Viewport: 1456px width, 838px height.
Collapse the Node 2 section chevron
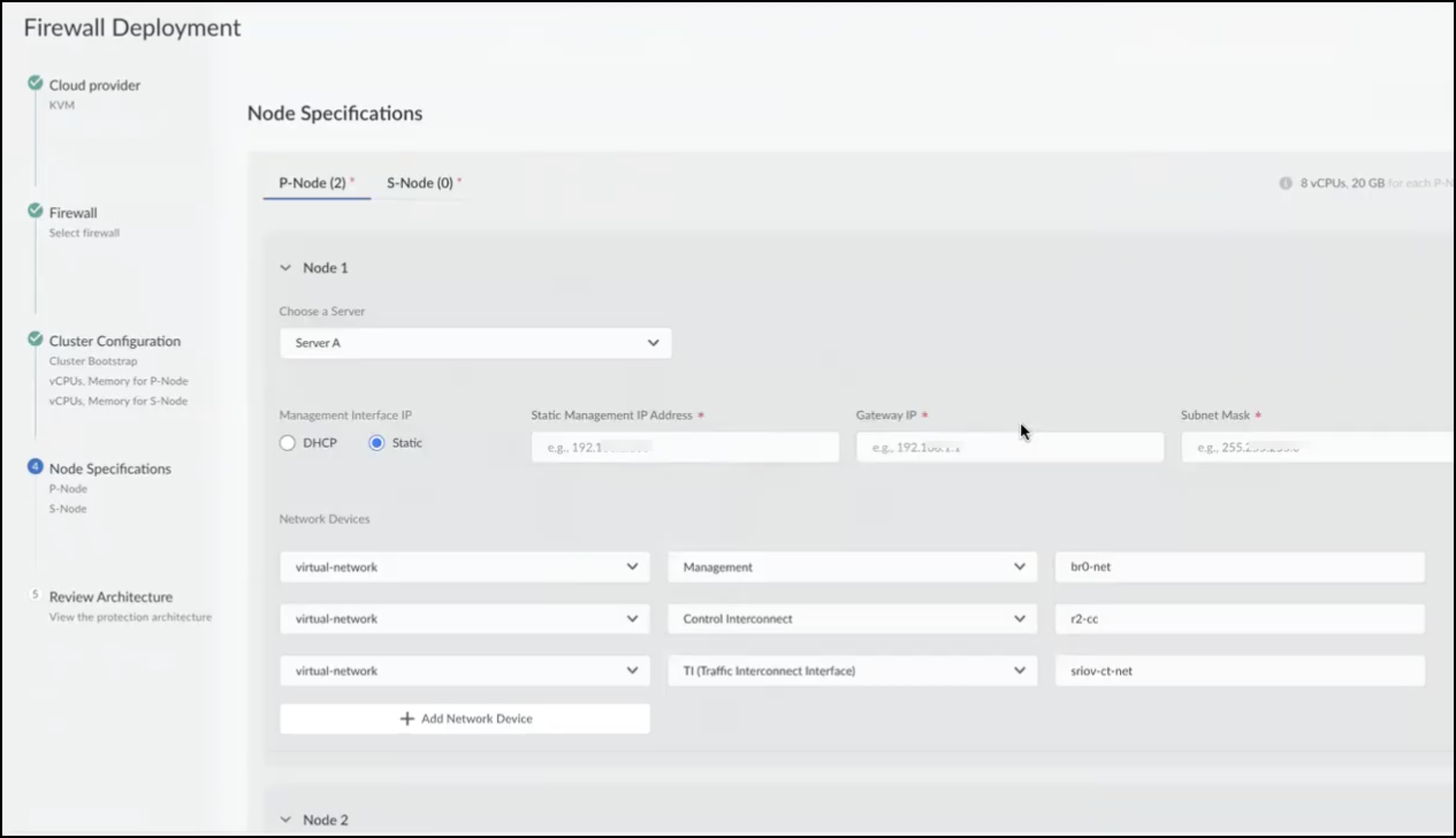(x=285, y=820)
